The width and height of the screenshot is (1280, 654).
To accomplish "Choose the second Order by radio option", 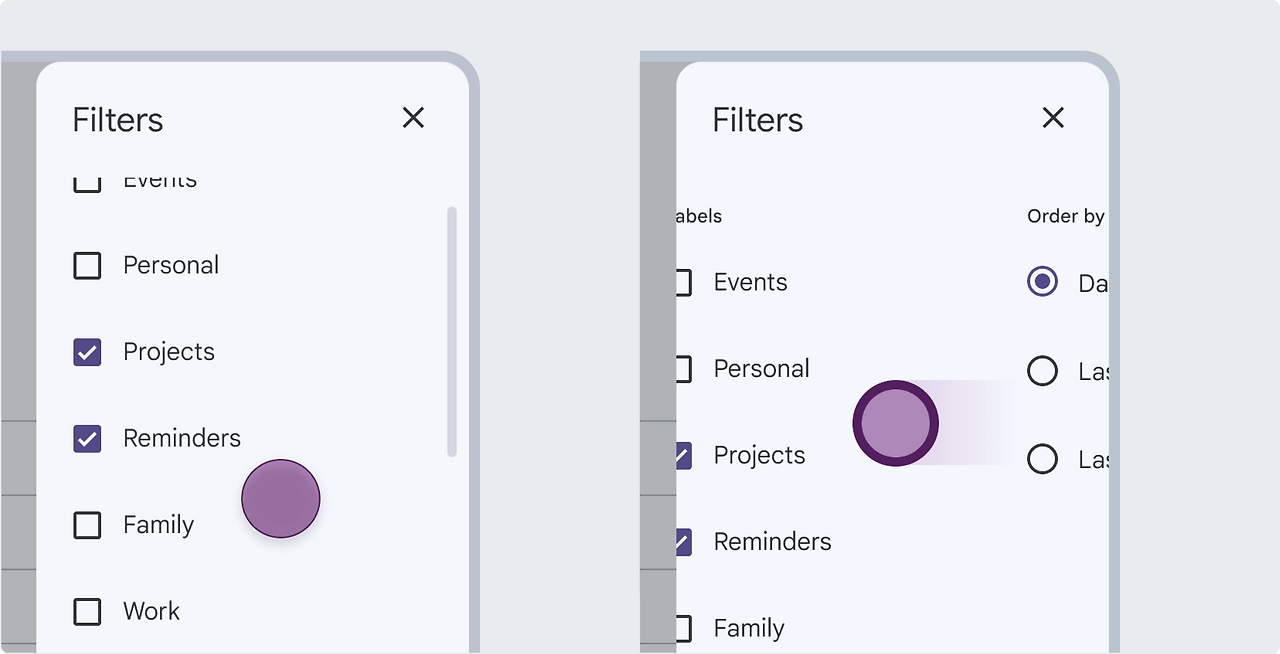I will [x=1042, y=371].
